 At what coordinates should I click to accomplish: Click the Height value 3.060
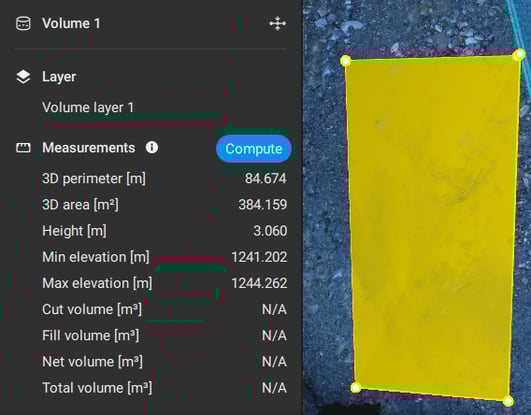coord(270,231)
